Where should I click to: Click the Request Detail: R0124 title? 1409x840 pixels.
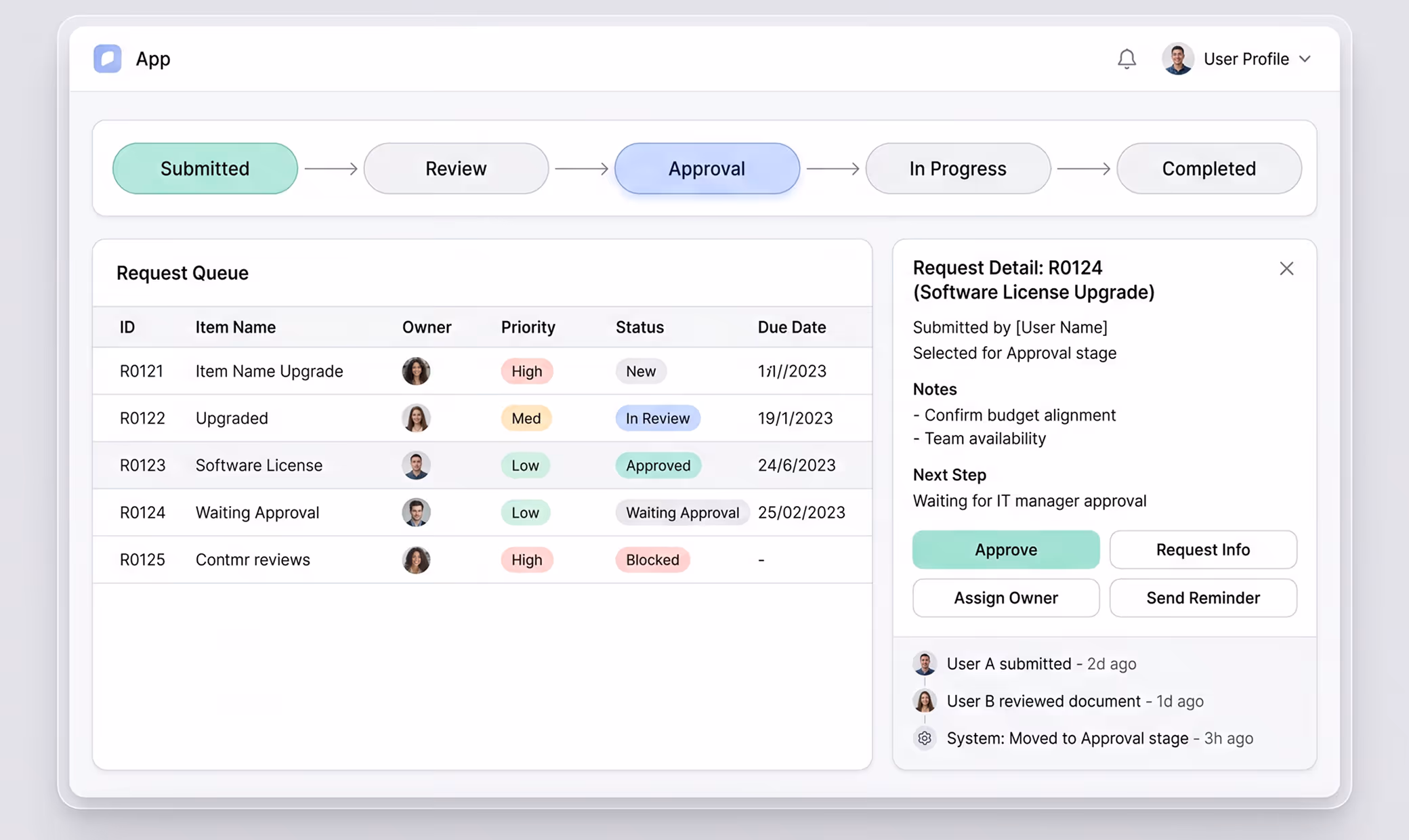[x=1034, y=280]
